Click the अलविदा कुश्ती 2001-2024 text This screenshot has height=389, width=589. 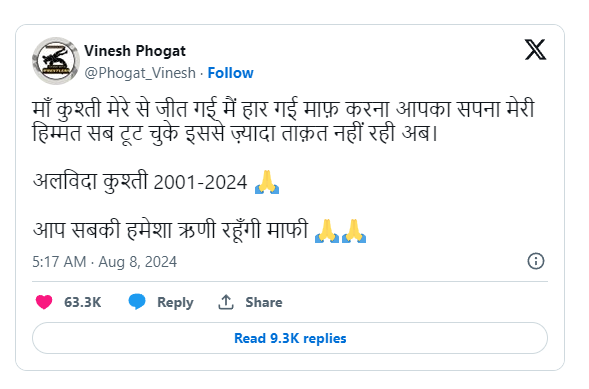tap(140, 182)
